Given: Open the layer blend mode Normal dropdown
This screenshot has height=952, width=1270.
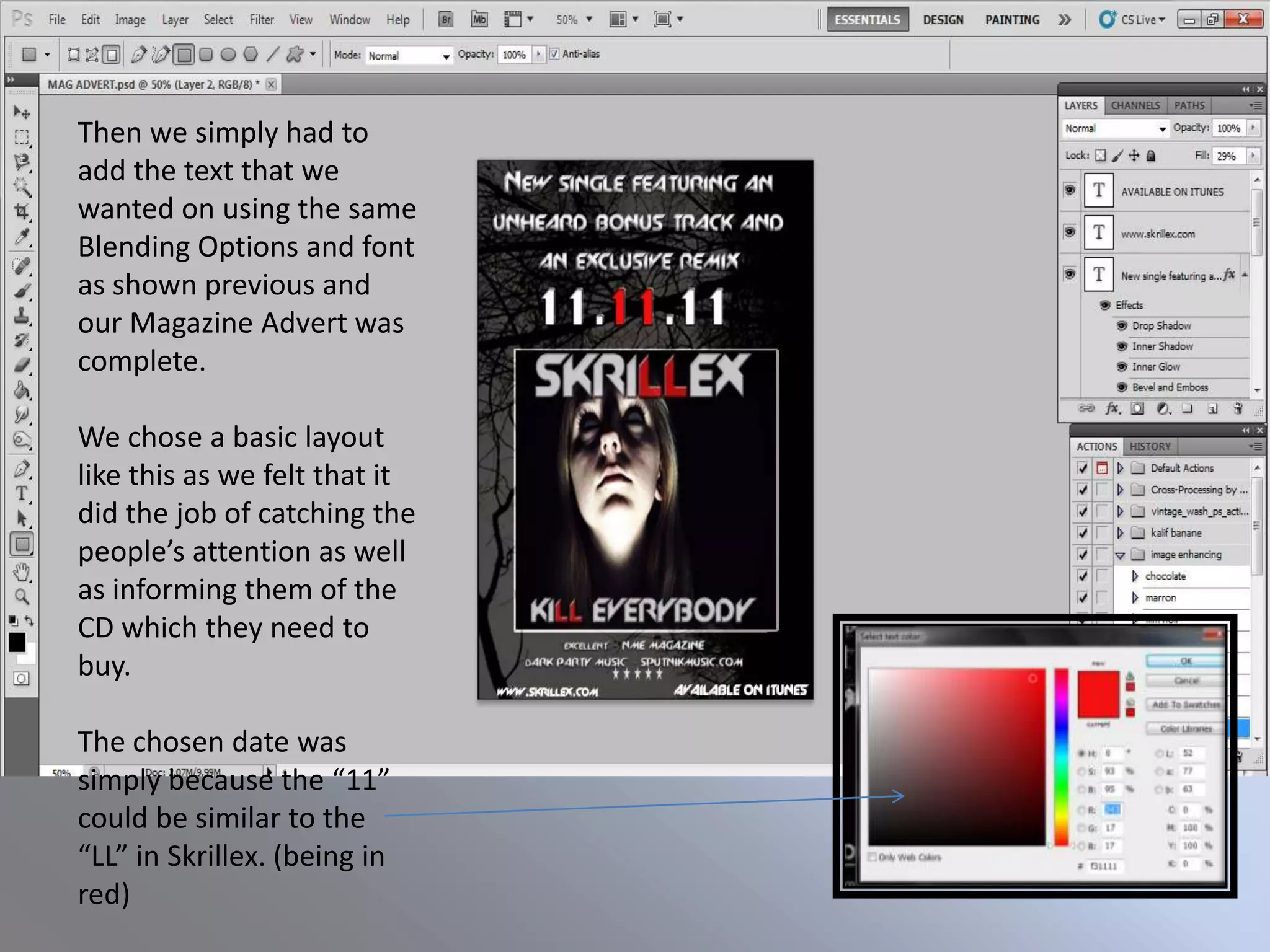Looking at the screenshot, I should click(1115, 128).
